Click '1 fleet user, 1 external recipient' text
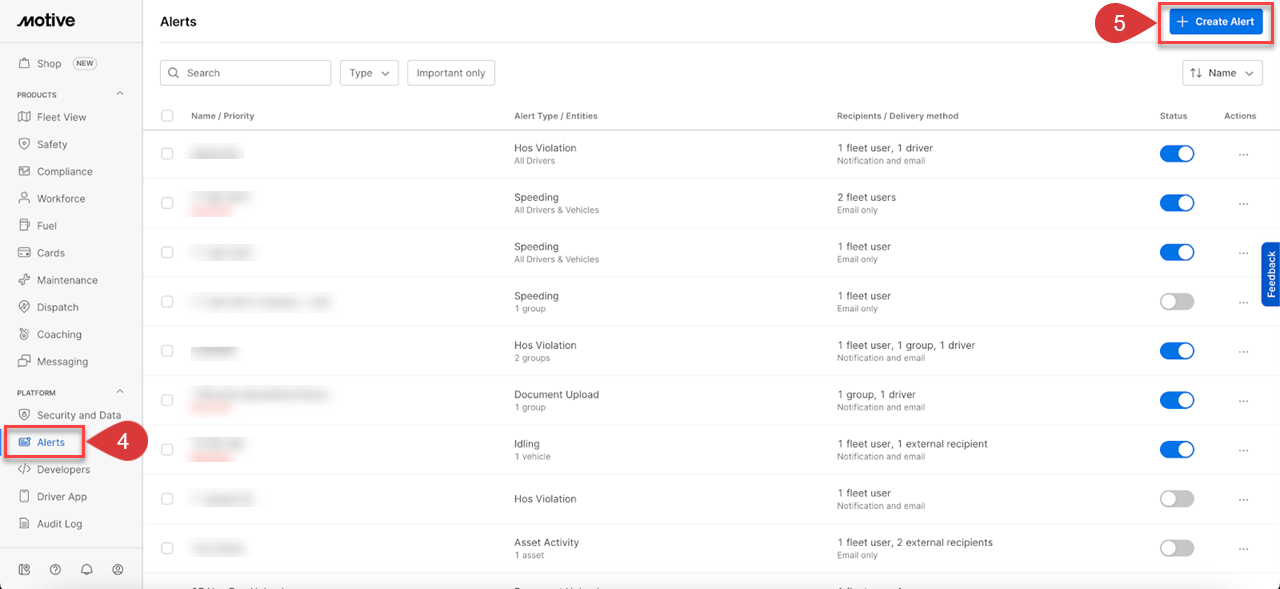The height and width of the screenshot is (589, 1280). pos(913,444)
